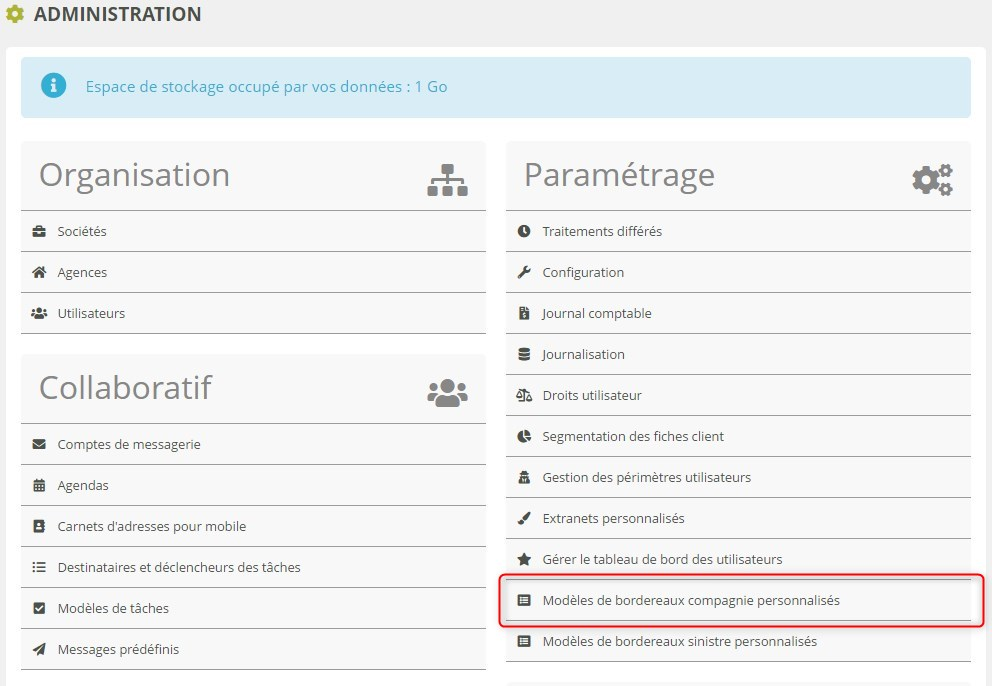Open Modèles de bordereaux sinistre personnalisés
This screenshot has width=992, height=686.
pyautogui.click(x=679, y=641)
